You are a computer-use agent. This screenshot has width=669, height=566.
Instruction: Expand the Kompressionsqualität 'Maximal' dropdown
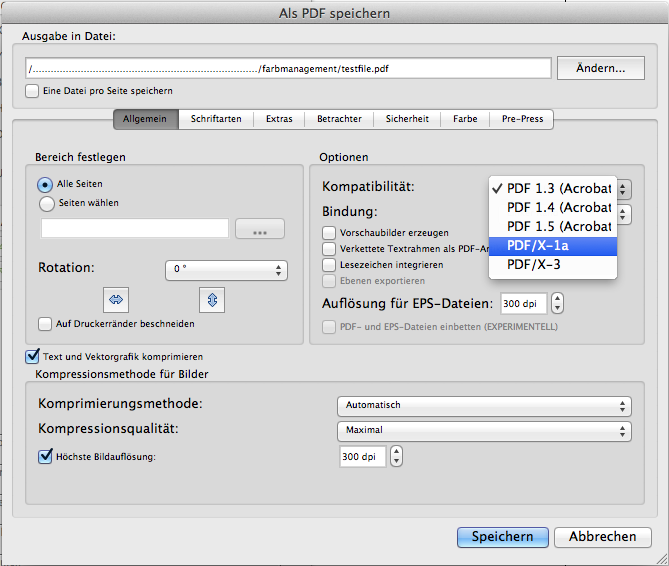pyautogui.click(x=484, y=431)
